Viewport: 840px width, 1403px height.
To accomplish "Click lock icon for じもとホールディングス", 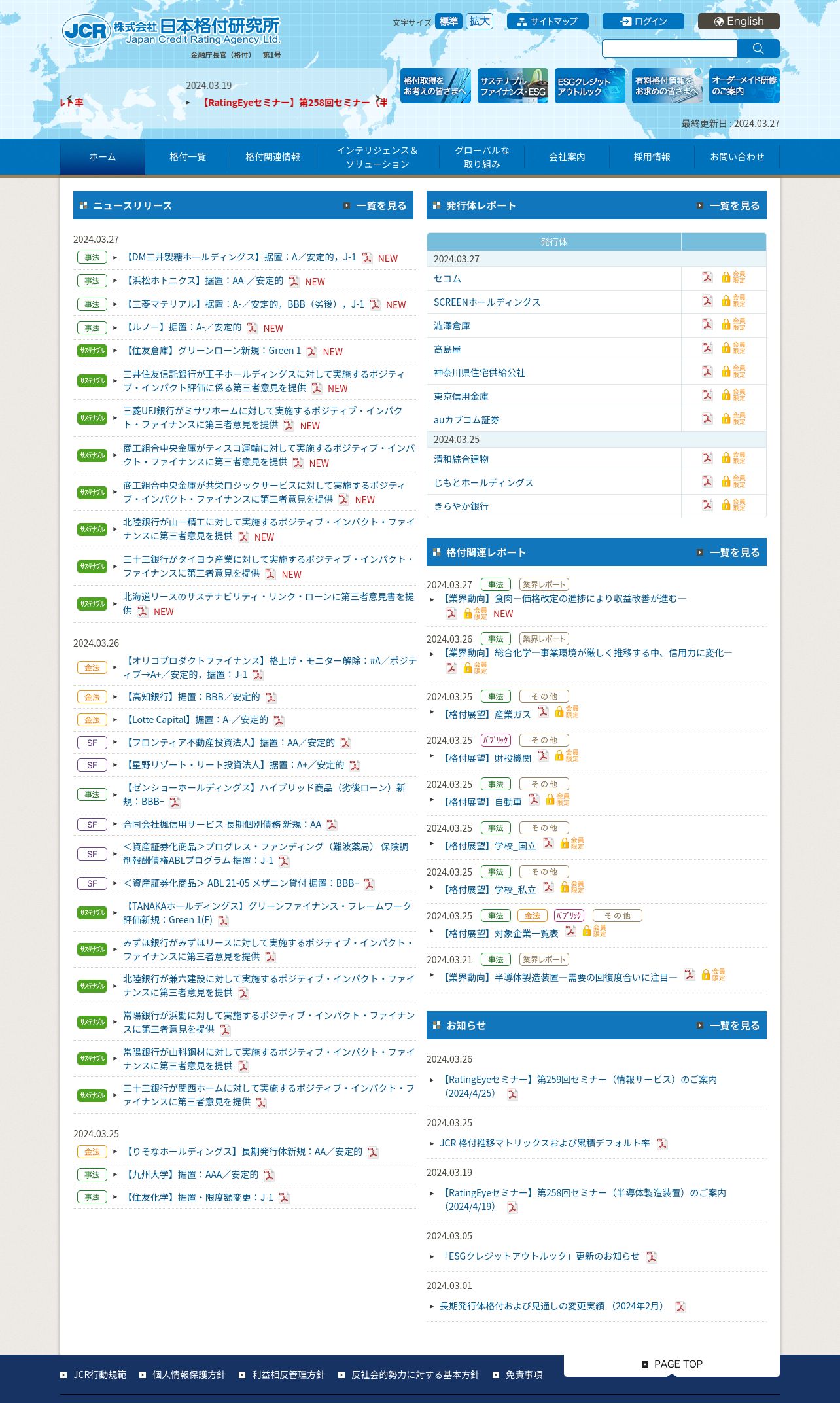I will 733,482.
